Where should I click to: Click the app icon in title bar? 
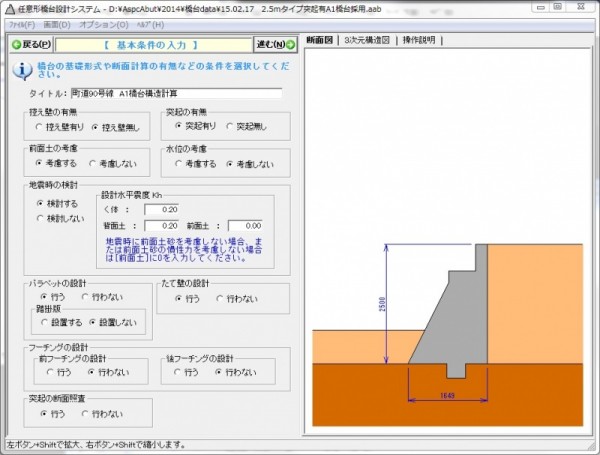[x=10, y=8]
